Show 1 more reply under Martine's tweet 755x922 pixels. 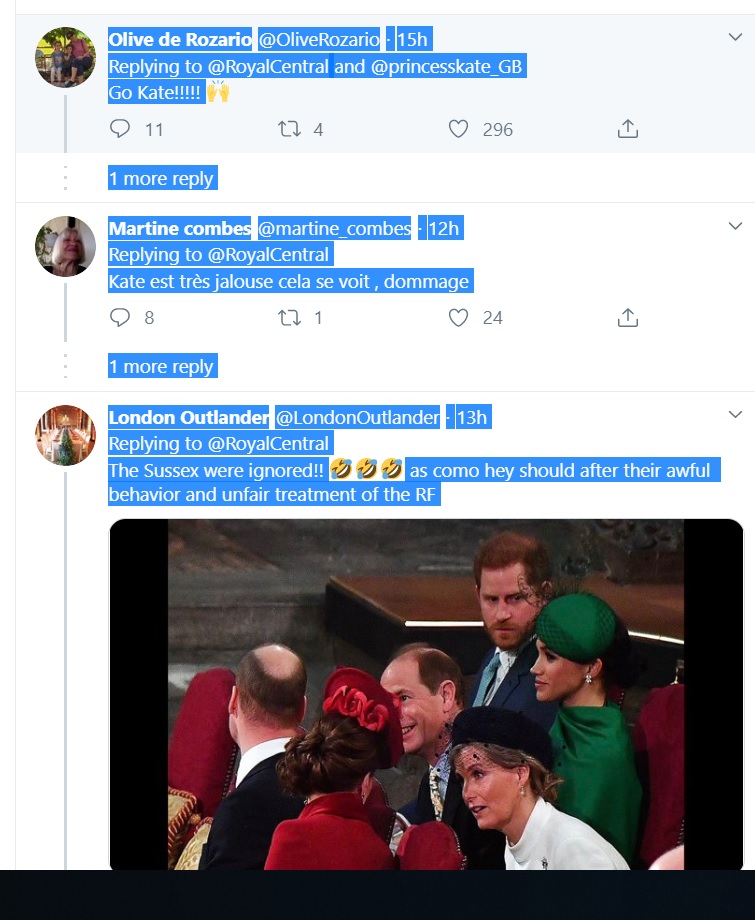coord(161,367)
